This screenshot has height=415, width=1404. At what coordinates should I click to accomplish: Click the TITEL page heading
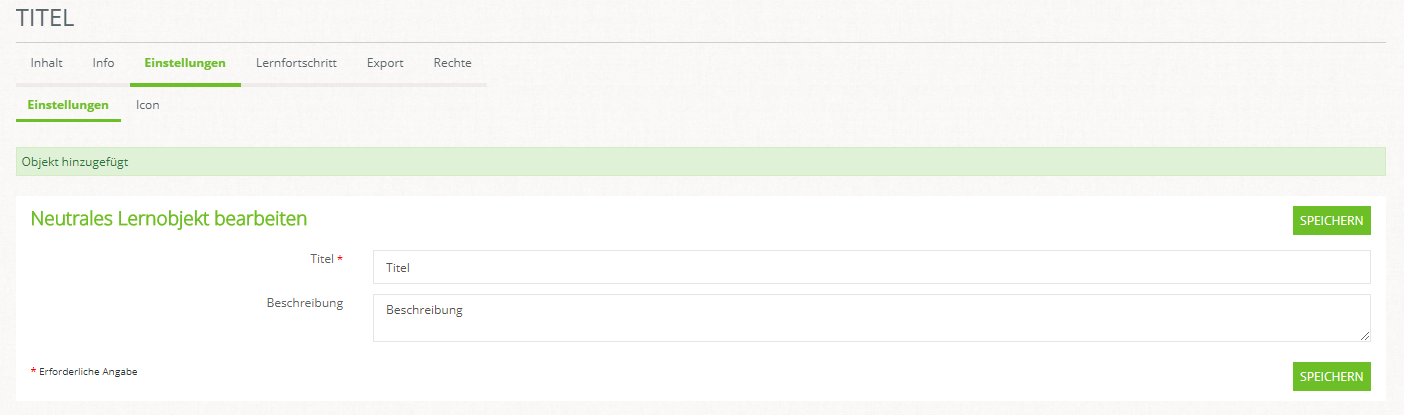pos(45,18)
